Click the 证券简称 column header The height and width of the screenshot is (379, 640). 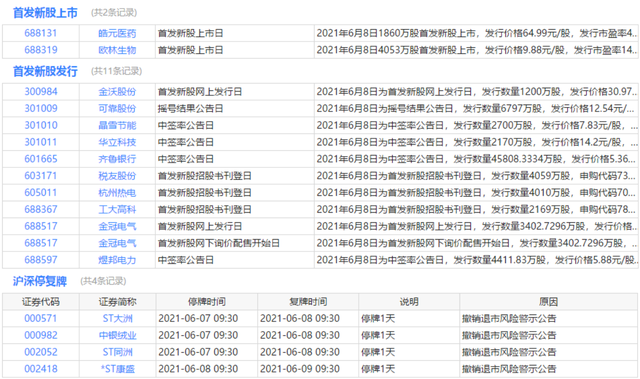[x=117, y=302]
